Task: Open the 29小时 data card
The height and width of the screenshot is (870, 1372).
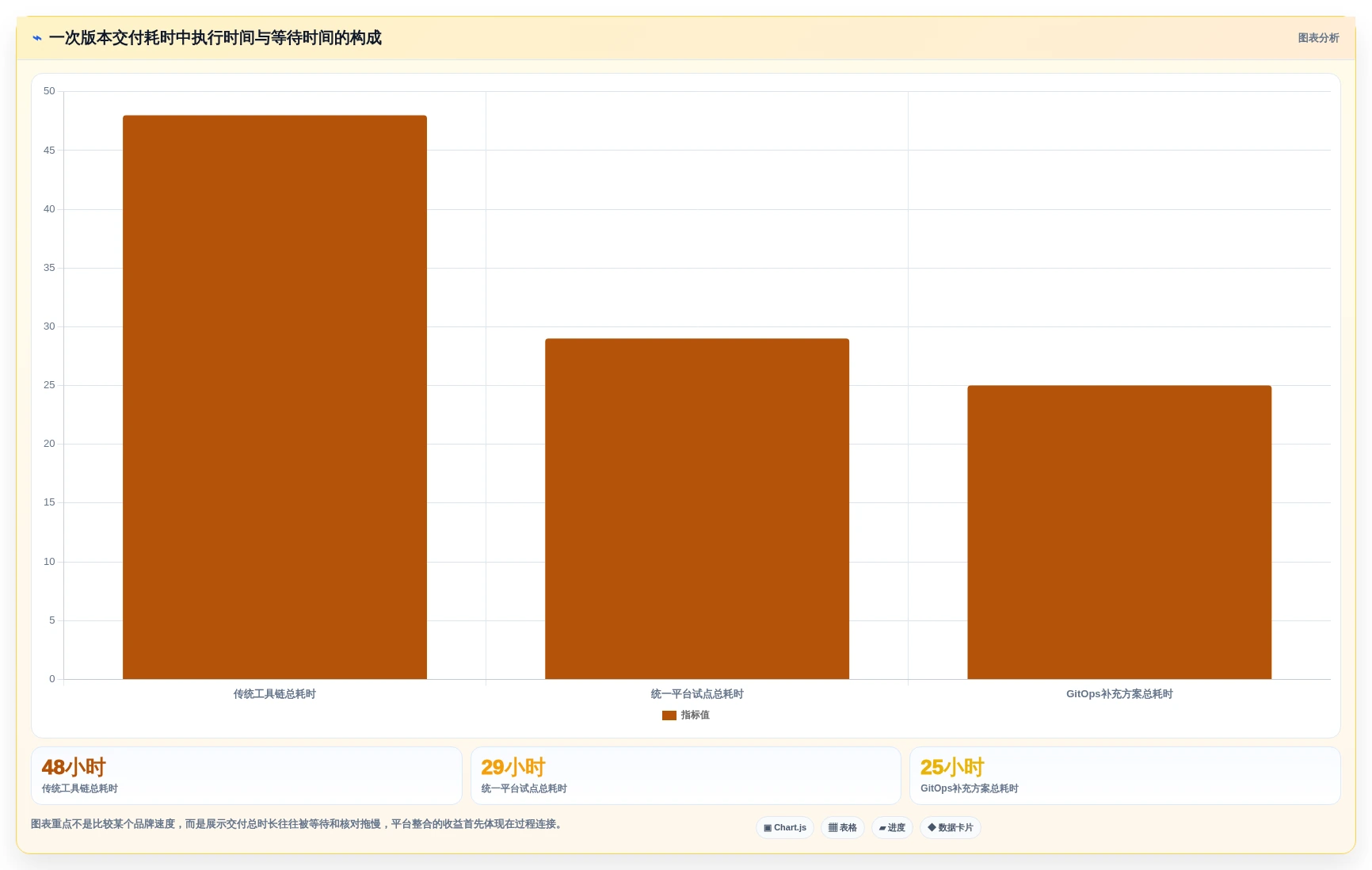Action: click(686, 776)
